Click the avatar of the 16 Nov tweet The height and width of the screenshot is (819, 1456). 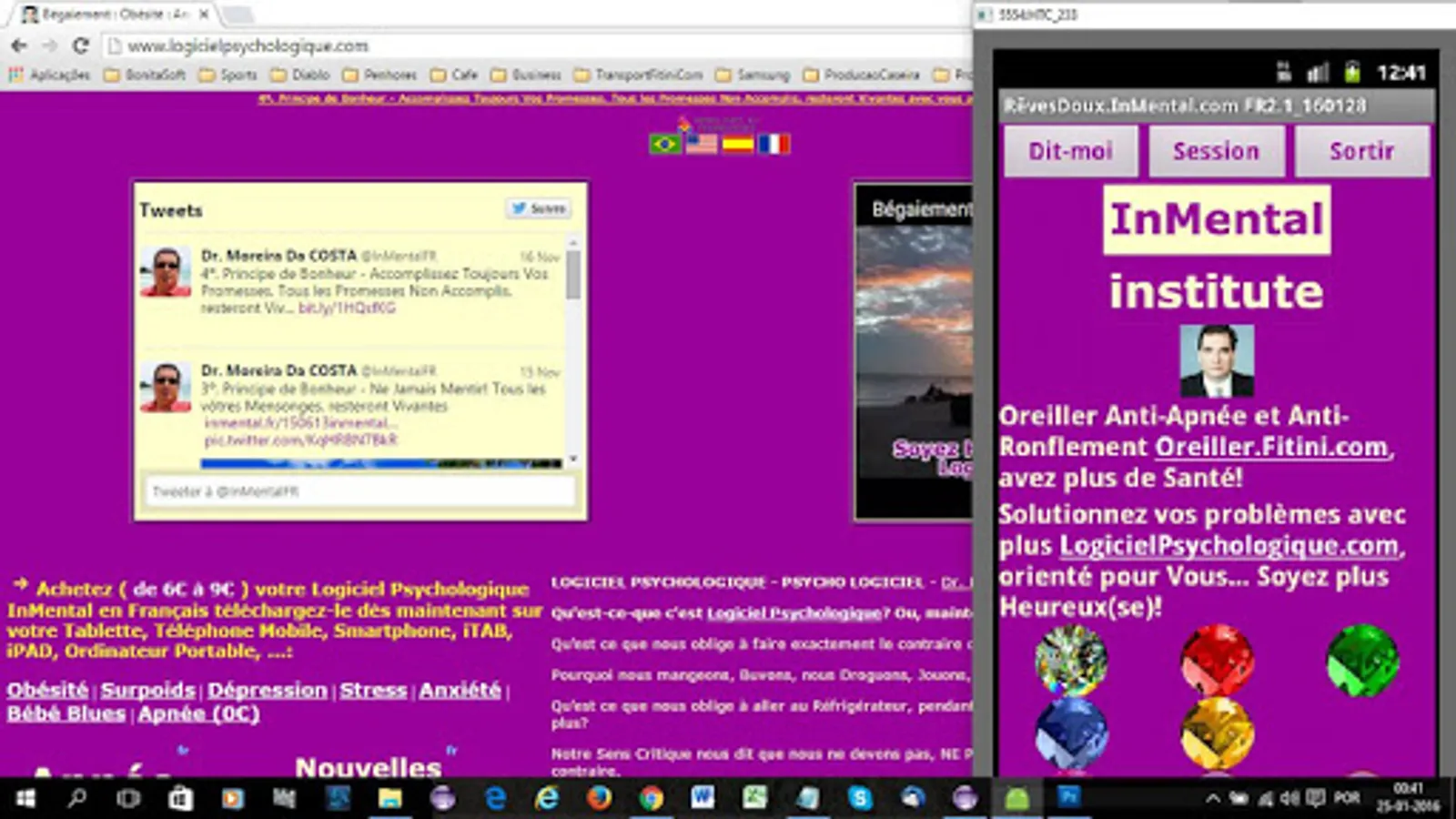coord(166,271)
